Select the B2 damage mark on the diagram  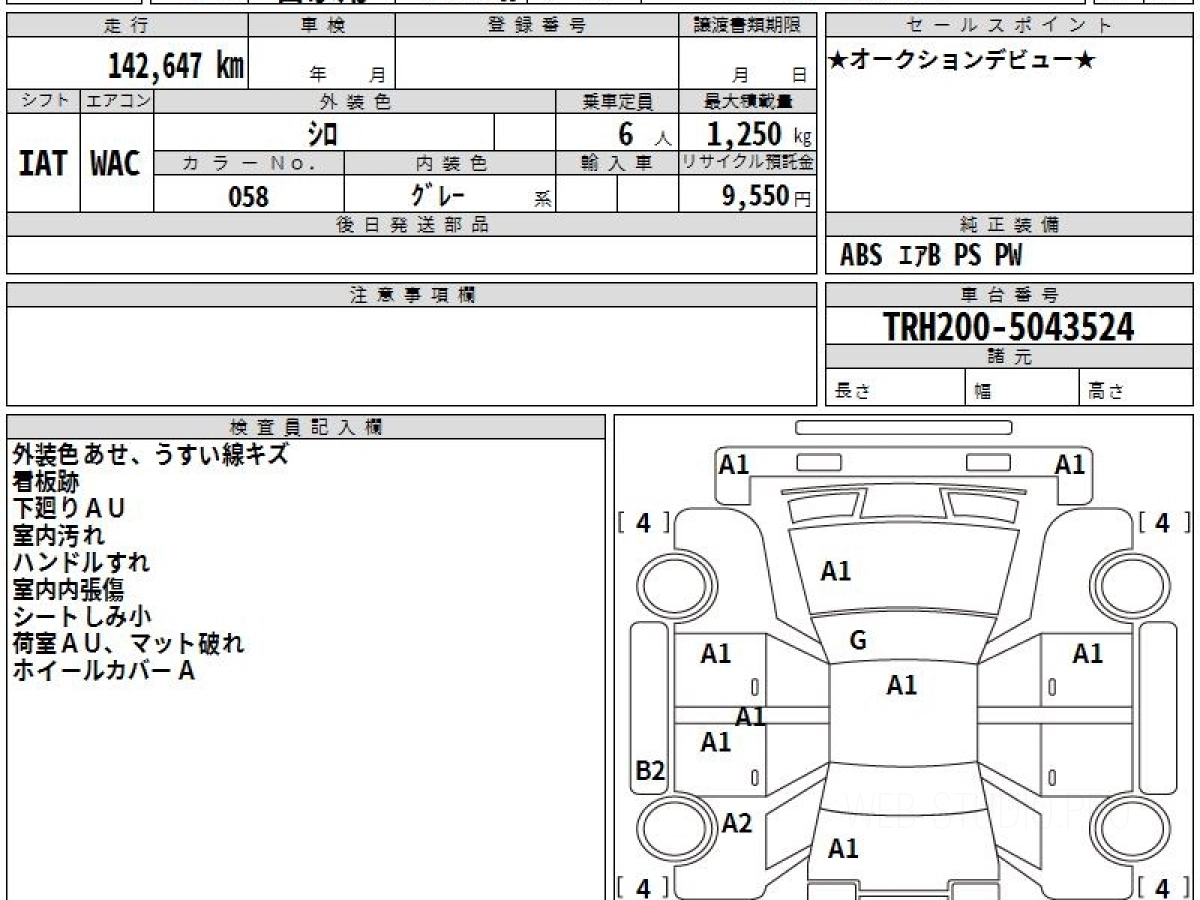click(650, 770)
